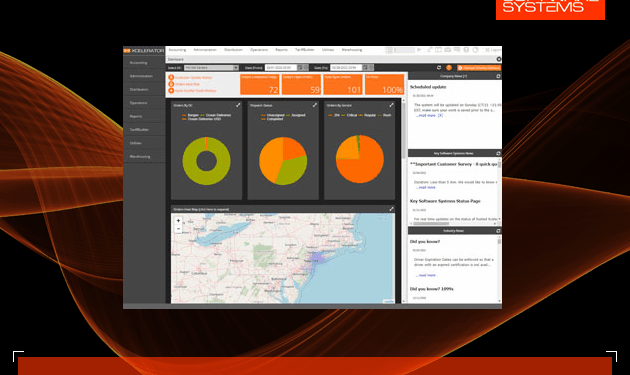Viewport: 630px width, 375px height.
Task: Click the Key Software Systems Status Page headline
Action: [445, 201]
